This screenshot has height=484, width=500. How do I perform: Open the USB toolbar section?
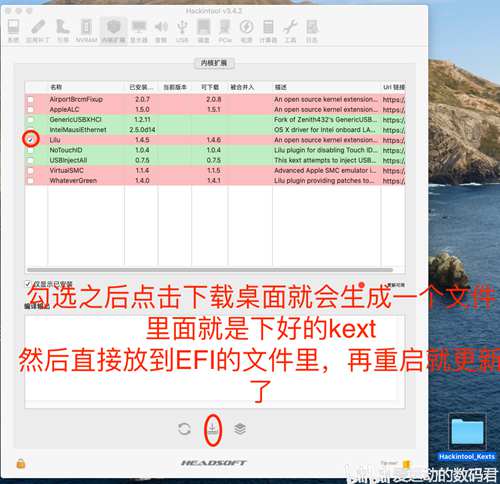pos(182,31)
